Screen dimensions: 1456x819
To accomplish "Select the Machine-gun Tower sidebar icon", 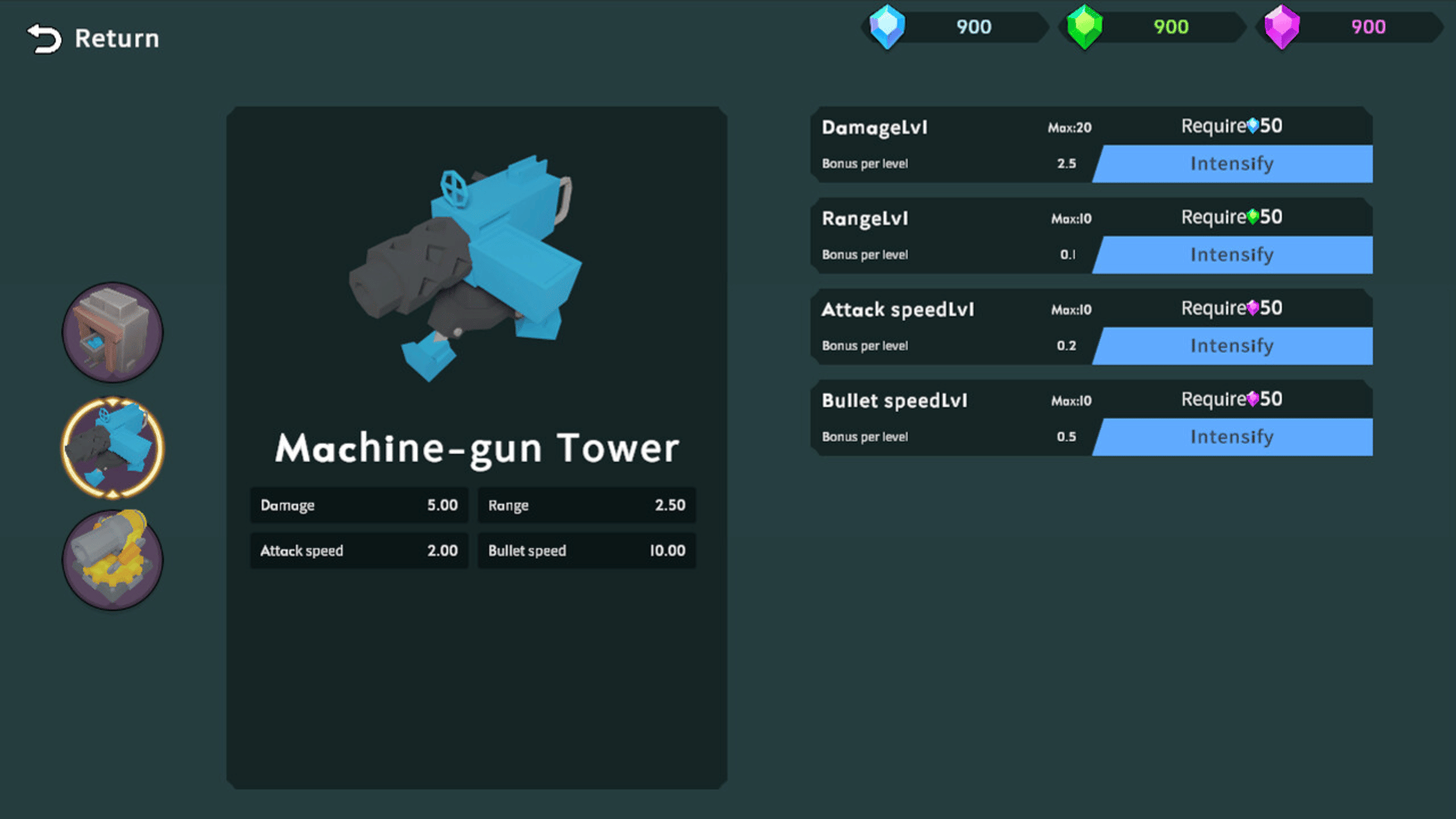I will point(112,447).
